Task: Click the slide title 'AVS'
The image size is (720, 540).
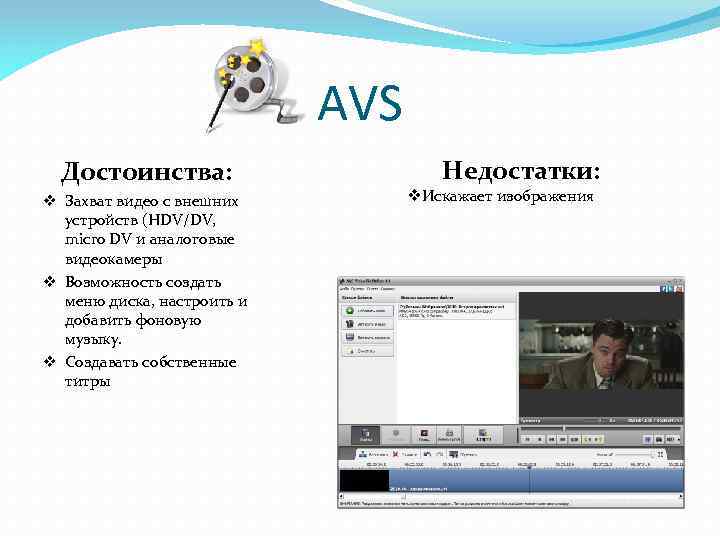Action: coord(360,103)
